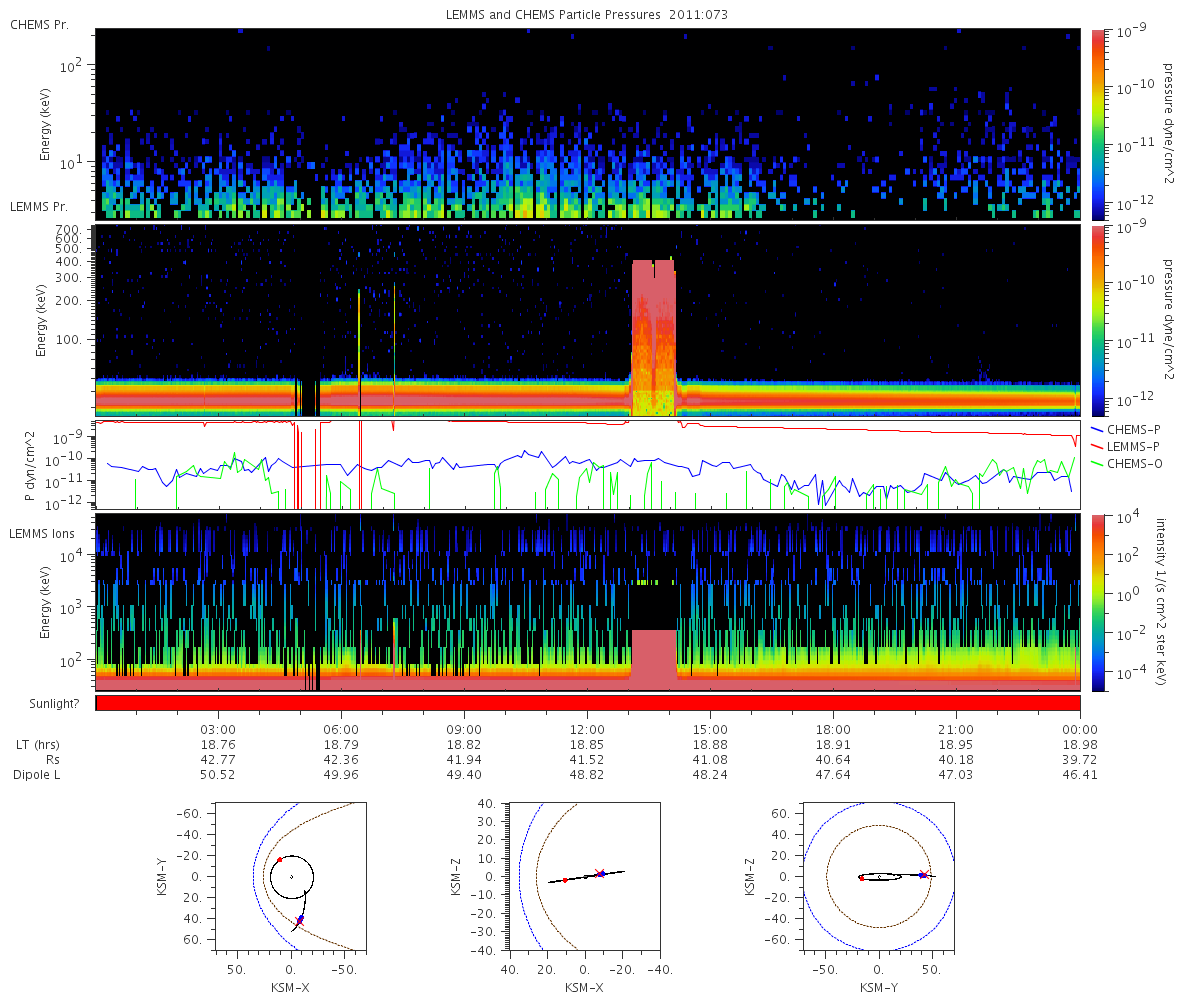The height and width of the screenshot is (1000, 1200).
Task: Click the 18:00 time axis label
Action: [833, 730]
